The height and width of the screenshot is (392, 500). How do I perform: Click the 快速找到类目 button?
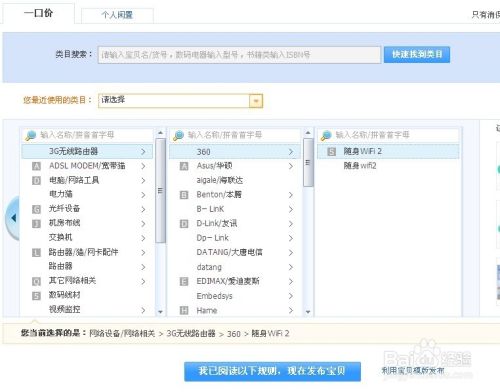pos(417,54)
